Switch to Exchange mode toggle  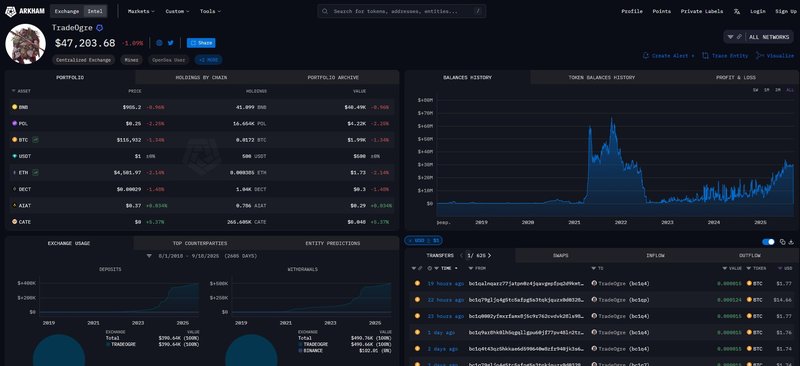click(x=67, y=11)
